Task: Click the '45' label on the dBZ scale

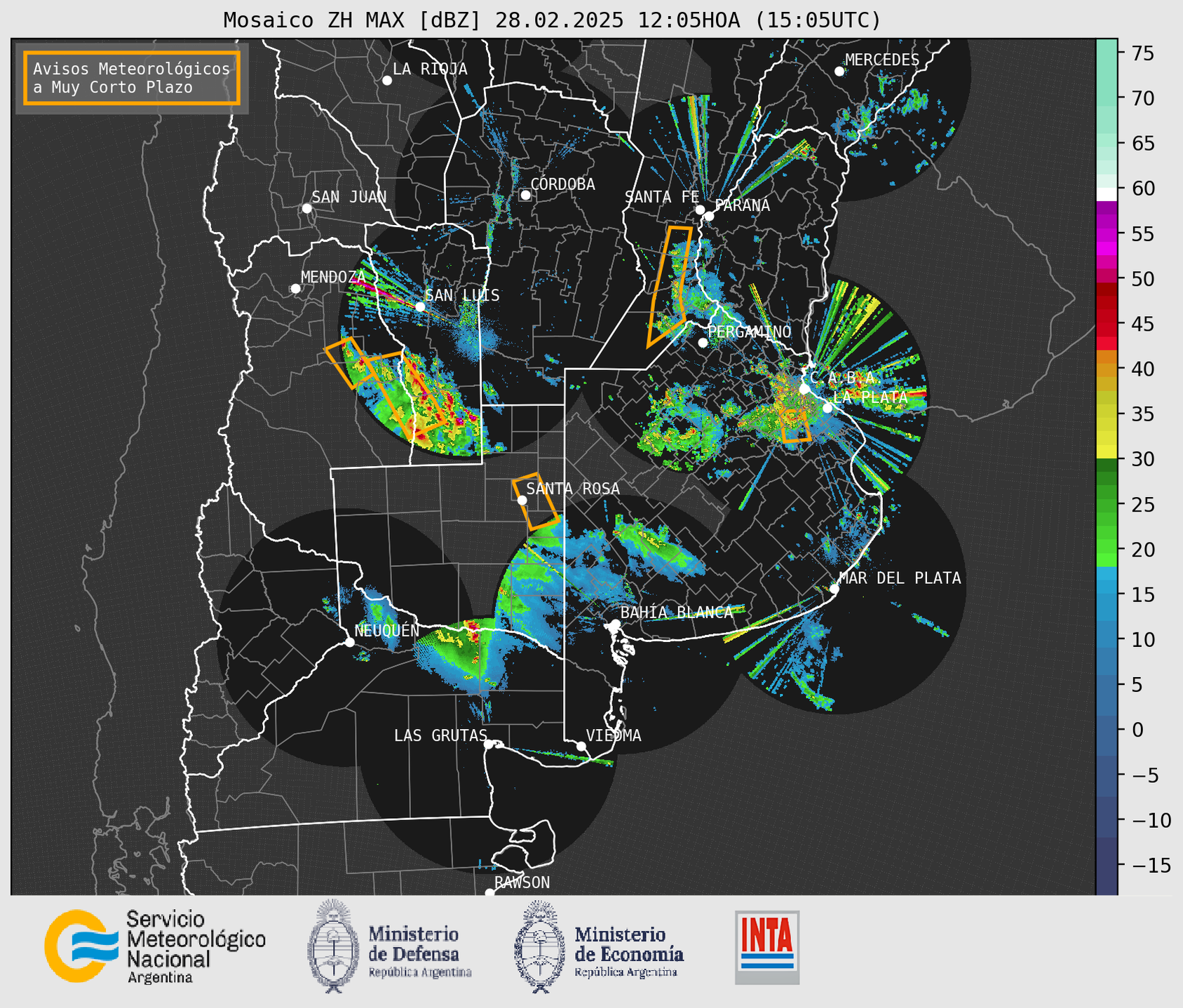Action: click(1142, 324)
